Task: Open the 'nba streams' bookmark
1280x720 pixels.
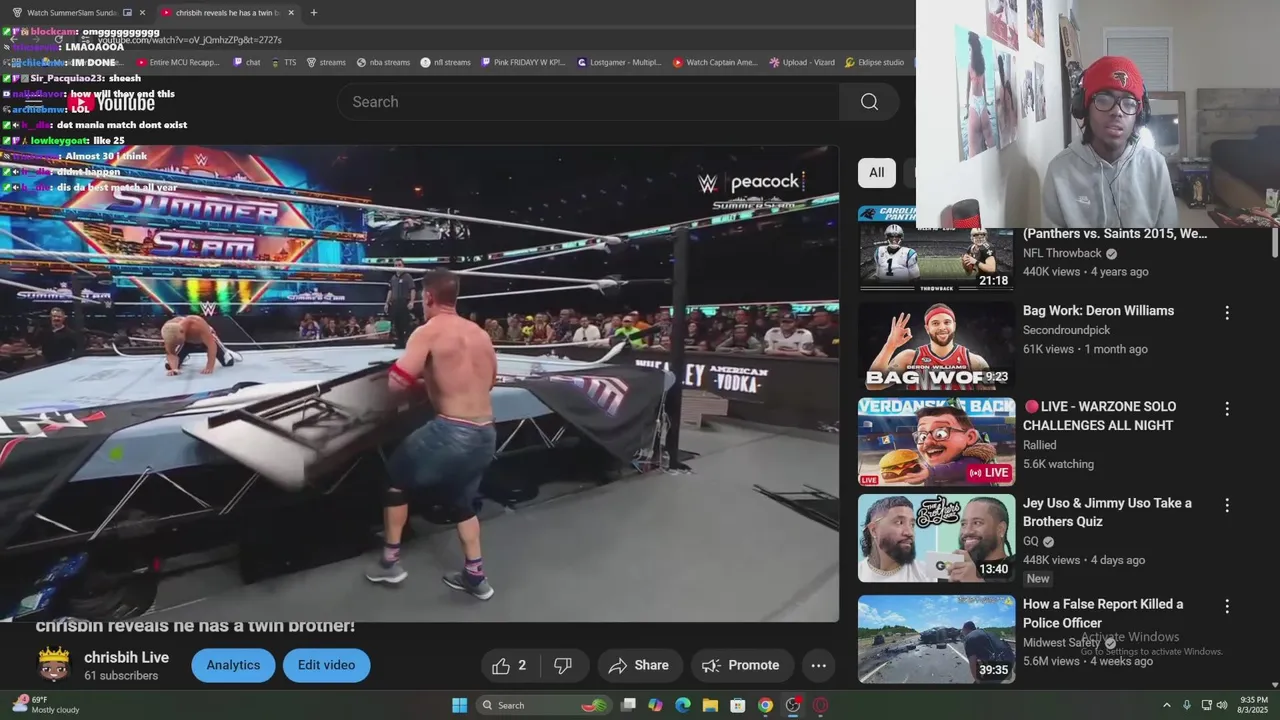Action: pos(382,62)
